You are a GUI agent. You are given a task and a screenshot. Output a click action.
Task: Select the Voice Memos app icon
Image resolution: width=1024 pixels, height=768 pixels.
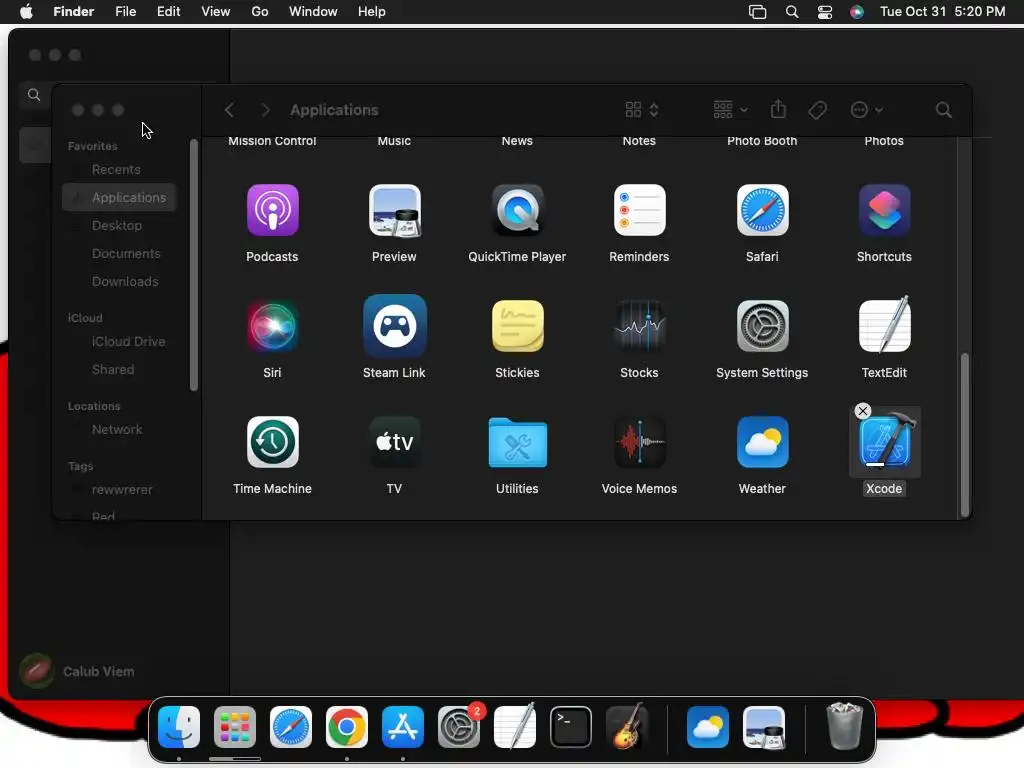pos(639,442)
